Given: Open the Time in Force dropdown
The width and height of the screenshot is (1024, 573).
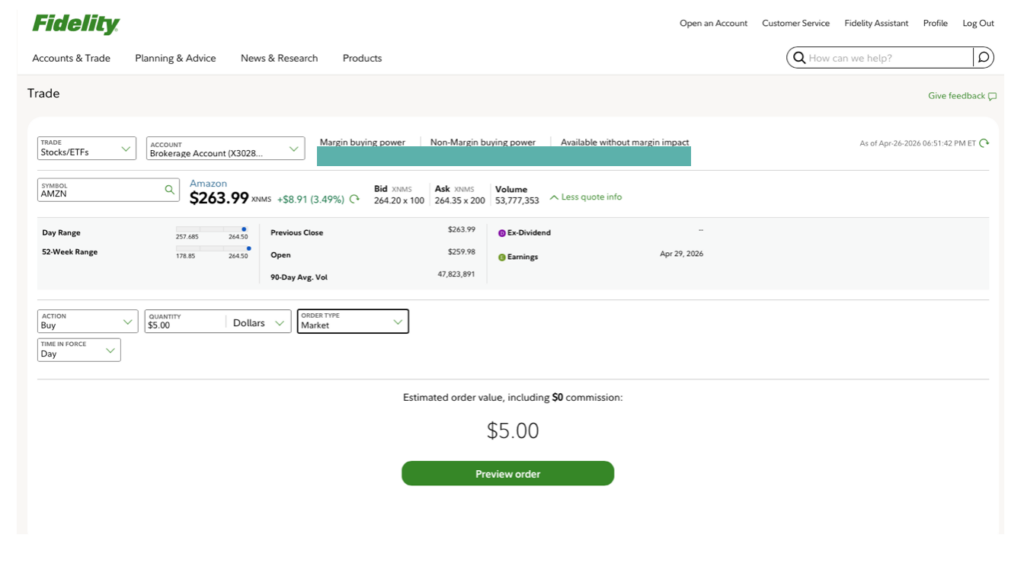Looking at the screenshot, I should [x=79, y=350].
